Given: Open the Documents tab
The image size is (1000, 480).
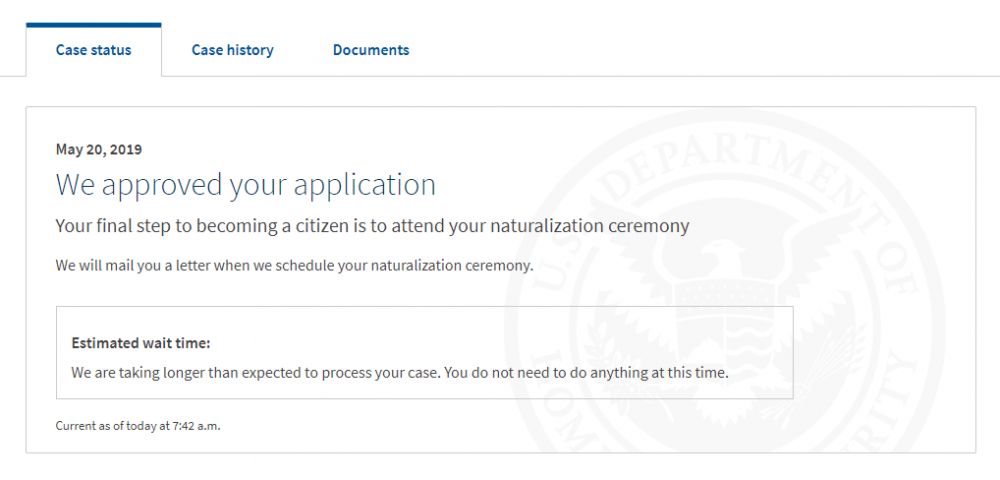Looking at the screenshot, I should (x=371, y=50).
